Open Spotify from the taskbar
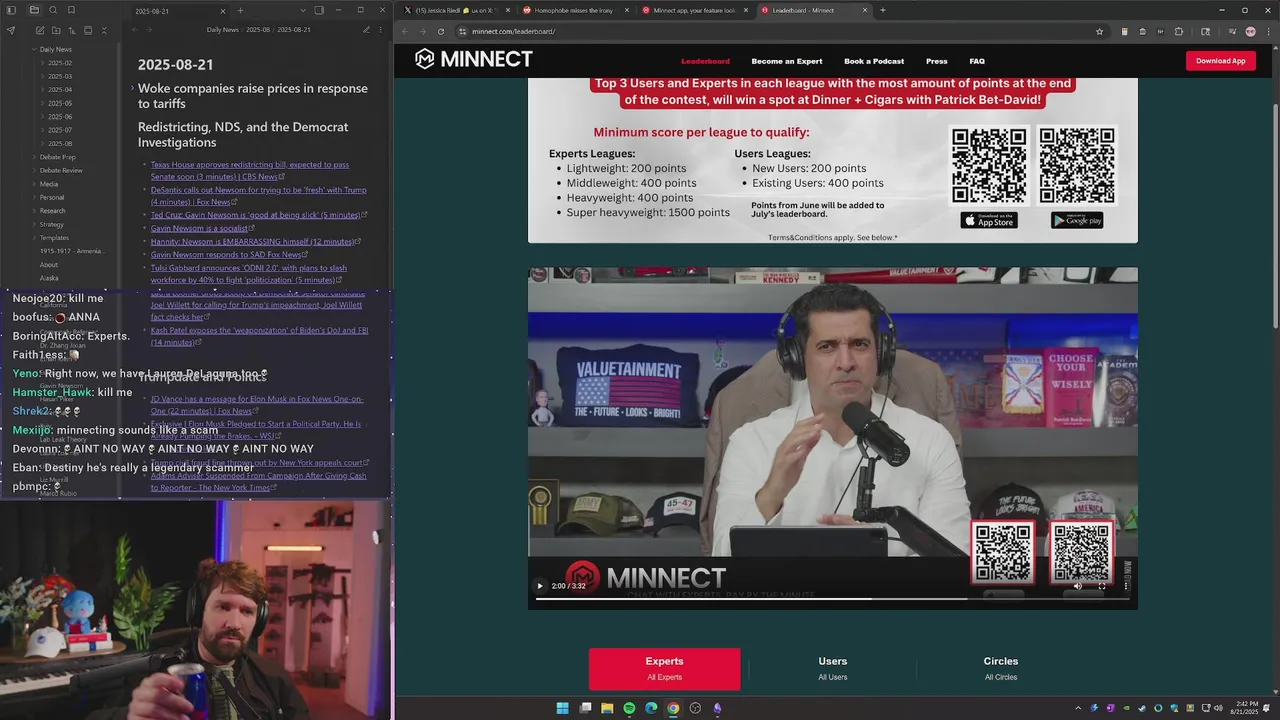Image resolution: width=1280 pixels, height=720 pixels. pyautogui.click(x=629, y=708)
